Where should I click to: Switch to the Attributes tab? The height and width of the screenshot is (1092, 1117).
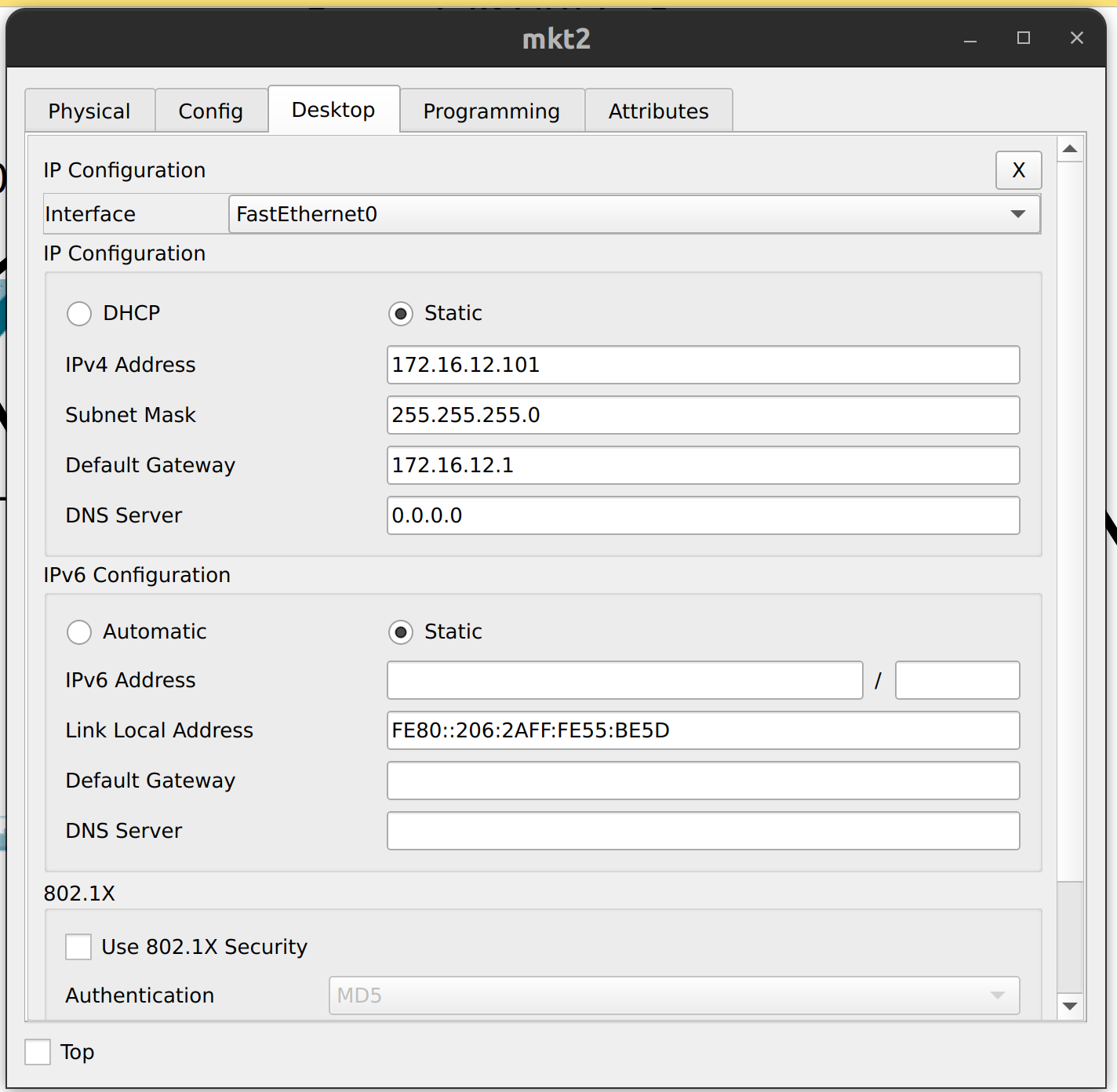tap(658, 111)
